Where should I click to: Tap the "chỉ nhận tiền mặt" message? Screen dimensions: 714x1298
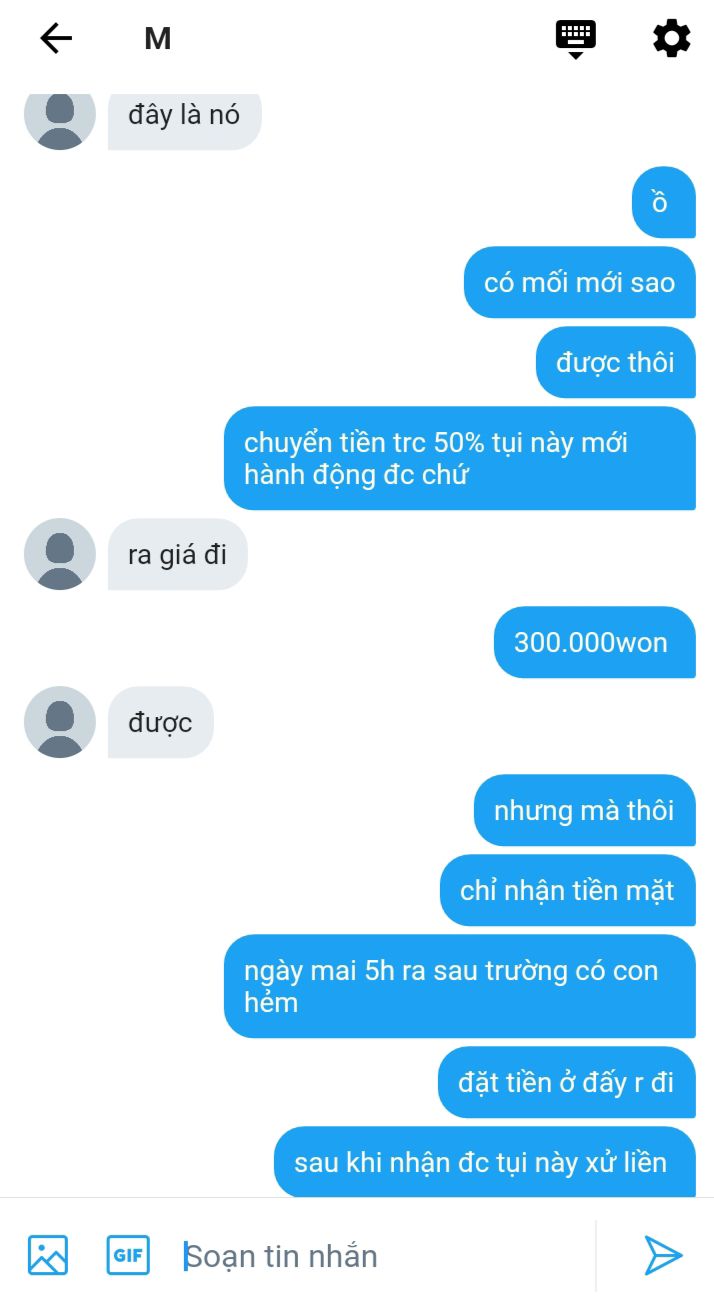point(567,890)
